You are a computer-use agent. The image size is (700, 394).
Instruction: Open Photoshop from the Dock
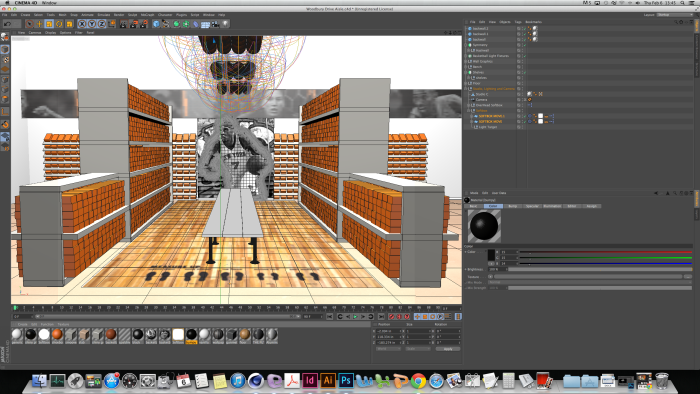(346, 381)
